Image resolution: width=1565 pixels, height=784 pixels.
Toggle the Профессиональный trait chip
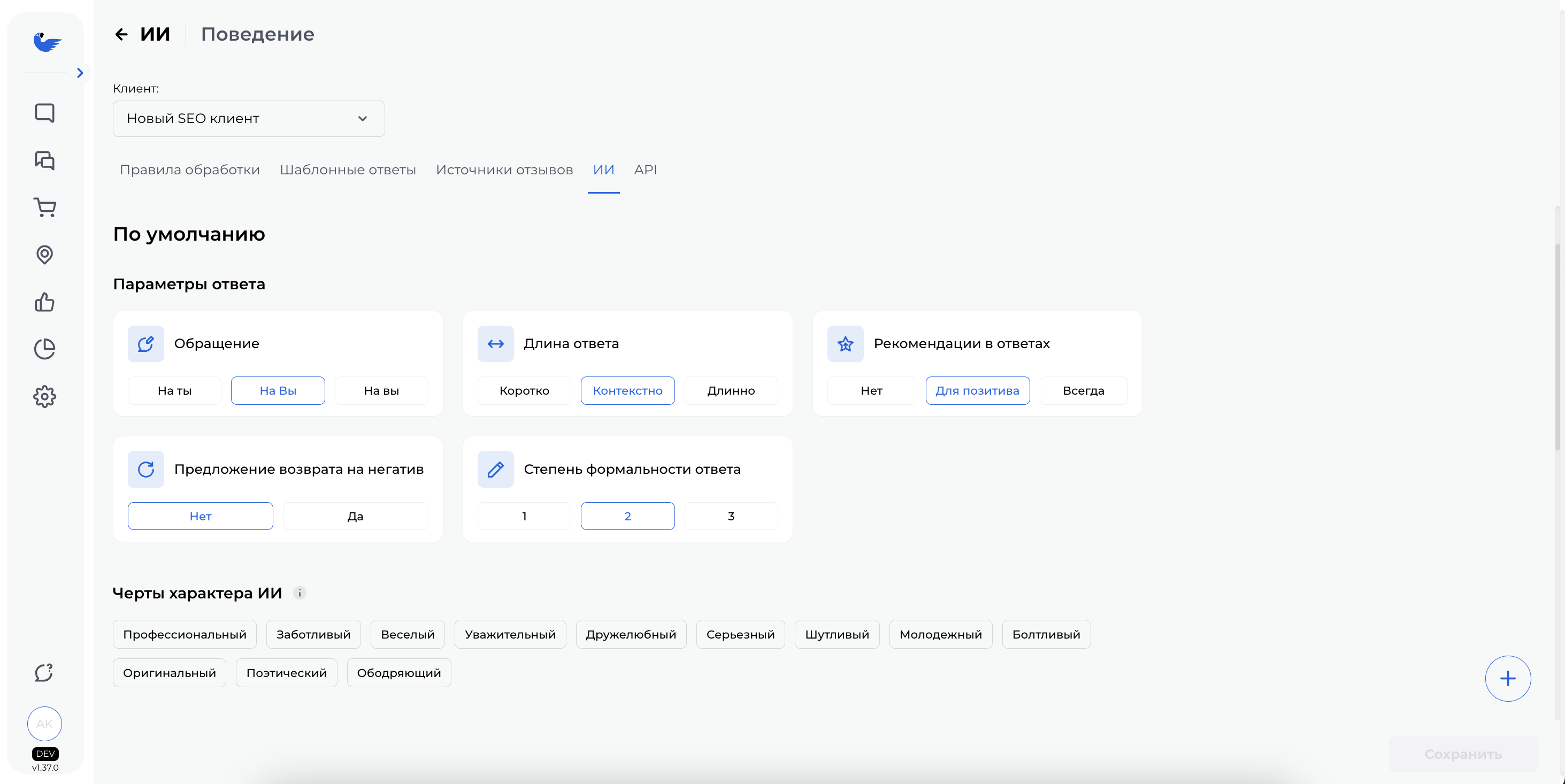click(185, 635)
